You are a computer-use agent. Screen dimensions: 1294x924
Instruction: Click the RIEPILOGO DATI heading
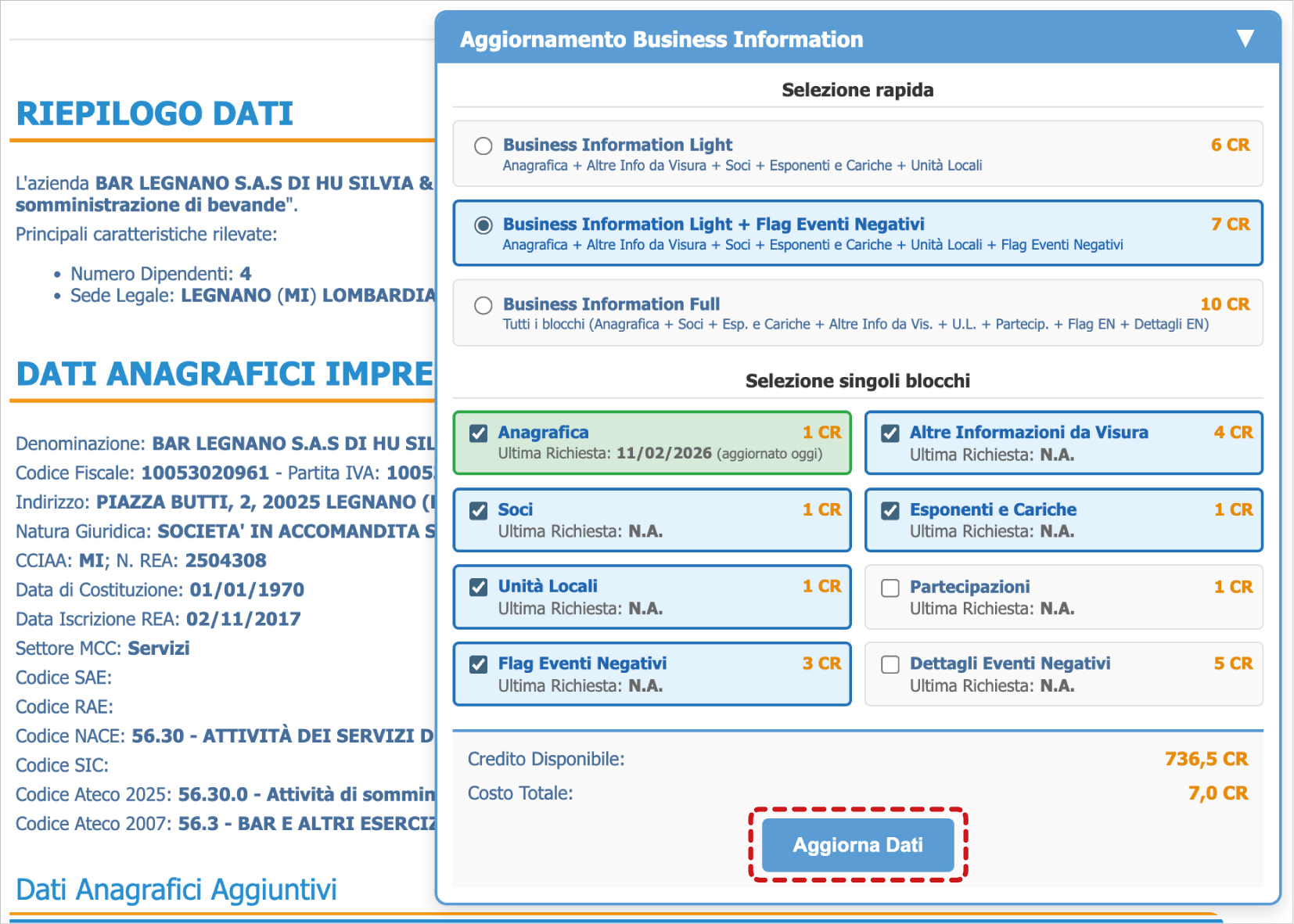pos(155,114)
